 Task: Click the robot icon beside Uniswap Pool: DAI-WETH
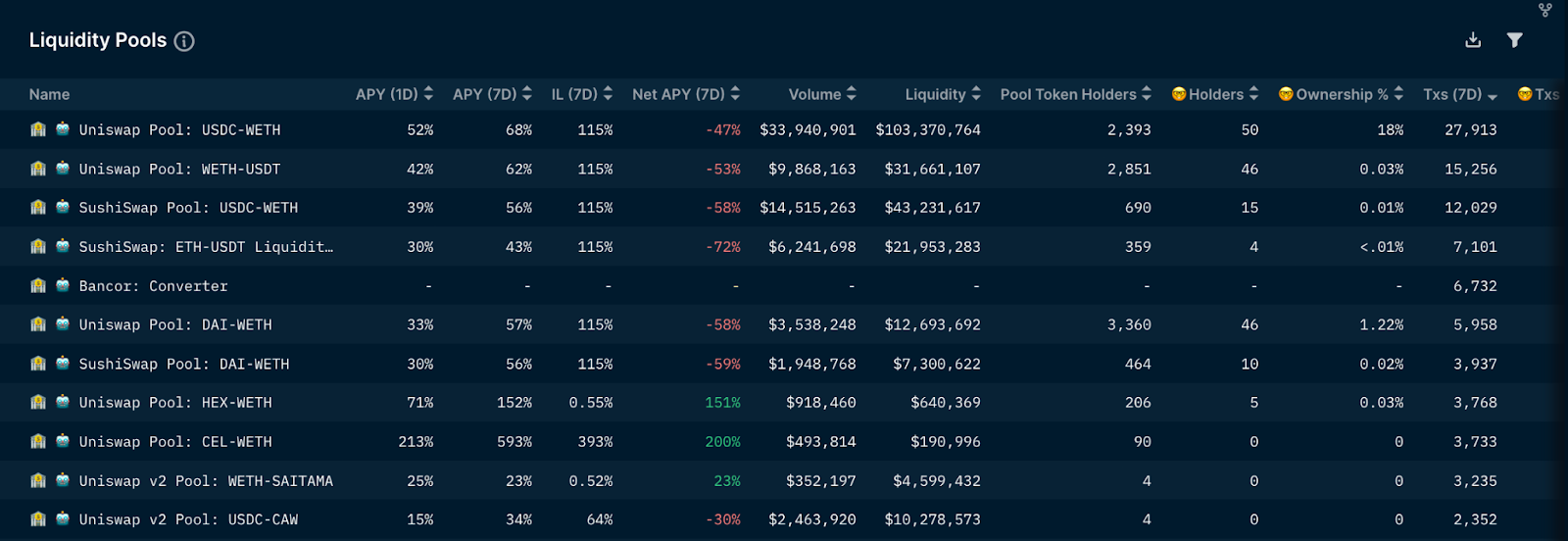click(63, 324)
